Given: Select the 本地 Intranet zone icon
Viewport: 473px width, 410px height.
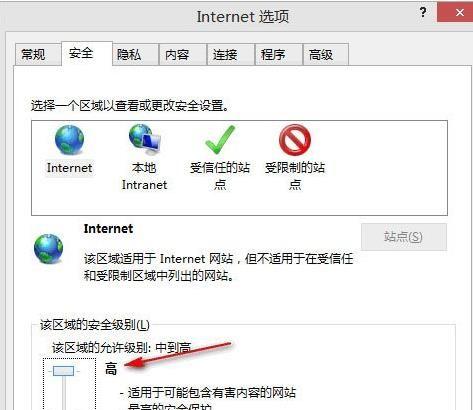Looking at the screenshot, I should point(145,139).
